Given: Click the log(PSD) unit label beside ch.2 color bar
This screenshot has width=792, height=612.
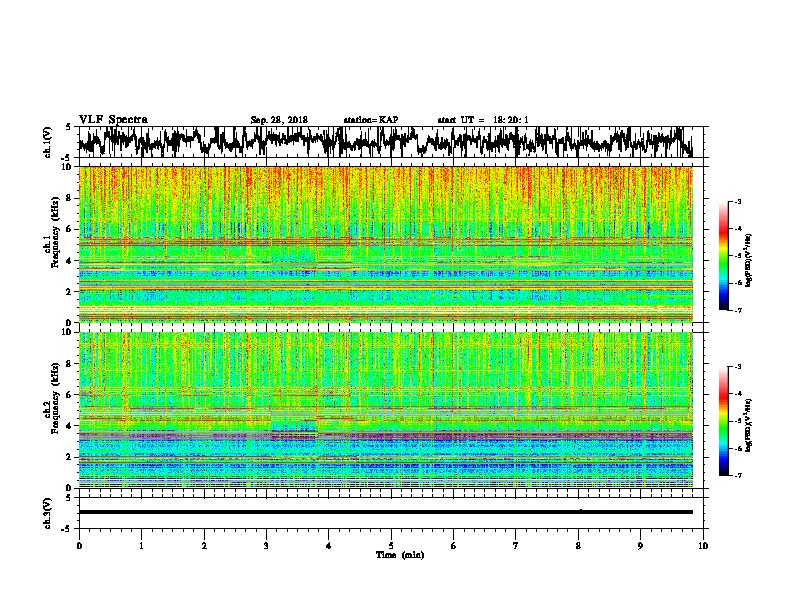Looking at the screenshot, I should coord(749,425).
